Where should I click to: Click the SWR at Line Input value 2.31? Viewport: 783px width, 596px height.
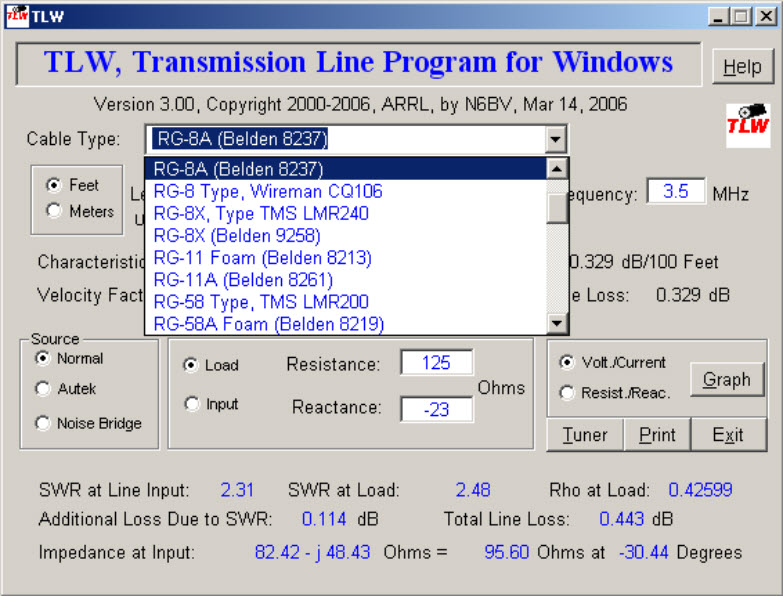[237, 490]
